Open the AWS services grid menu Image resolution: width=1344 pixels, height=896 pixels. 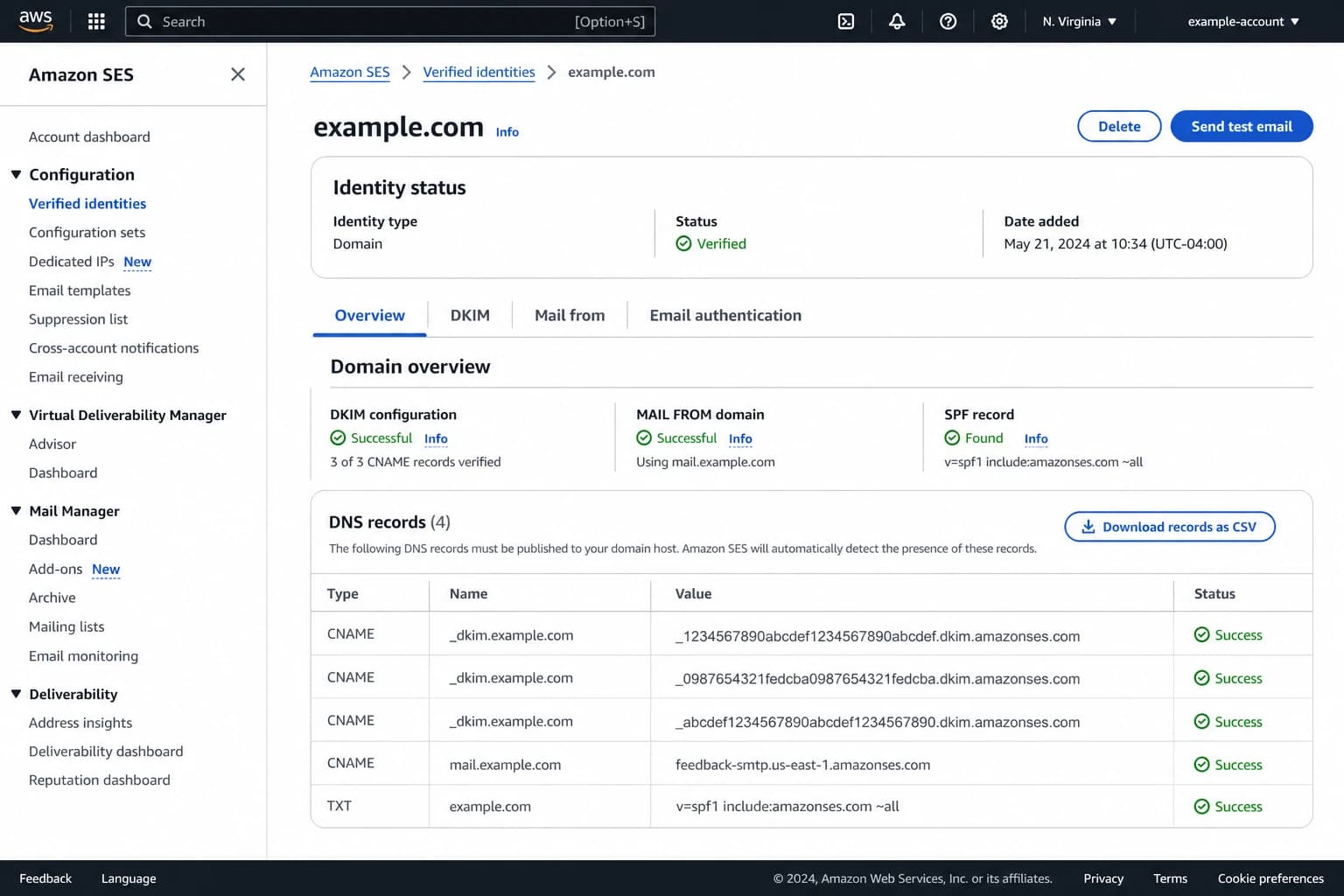pos(97,21)
